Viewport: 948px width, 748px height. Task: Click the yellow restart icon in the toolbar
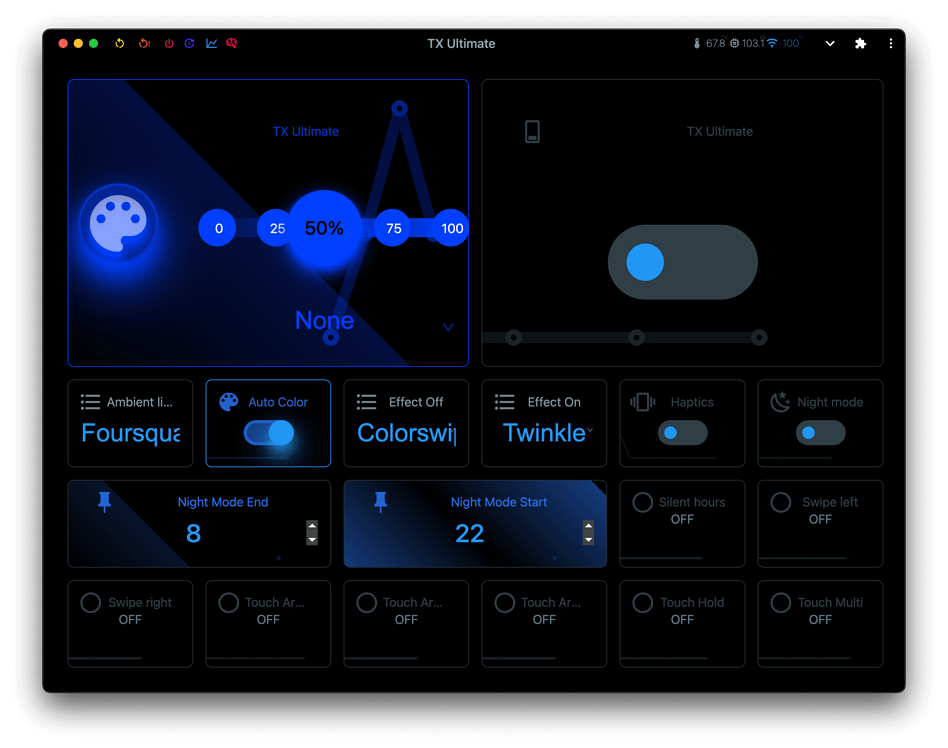pos(120,43)
